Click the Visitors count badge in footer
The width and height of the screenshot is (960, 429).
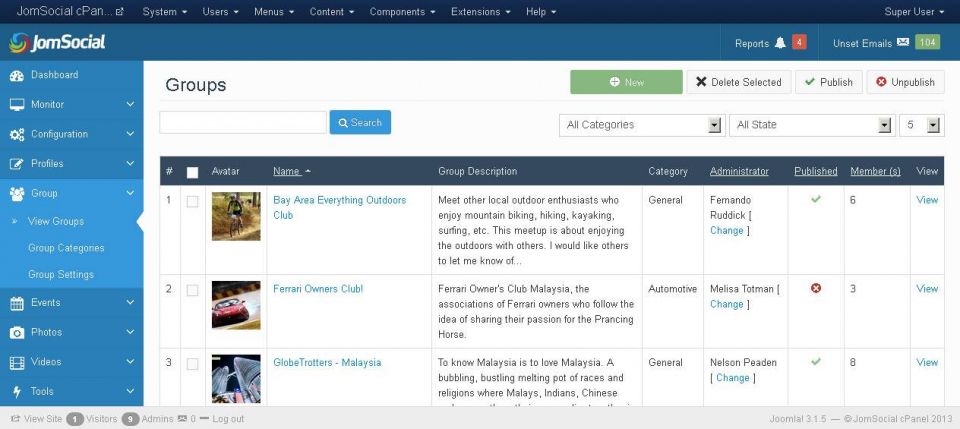(x=75, y=419)
